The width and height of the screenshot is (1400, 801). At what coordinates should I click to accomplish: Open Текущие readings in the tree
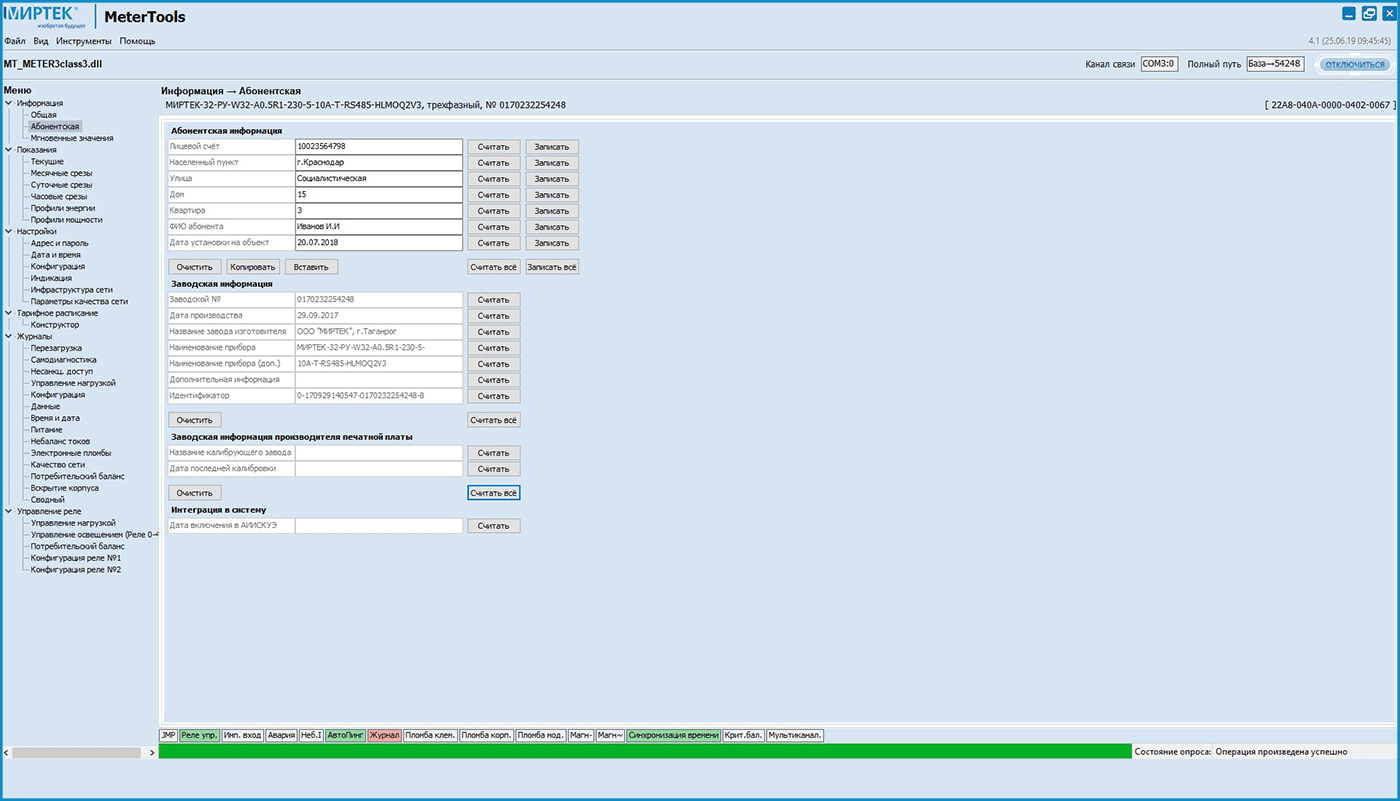pos(47,162)
